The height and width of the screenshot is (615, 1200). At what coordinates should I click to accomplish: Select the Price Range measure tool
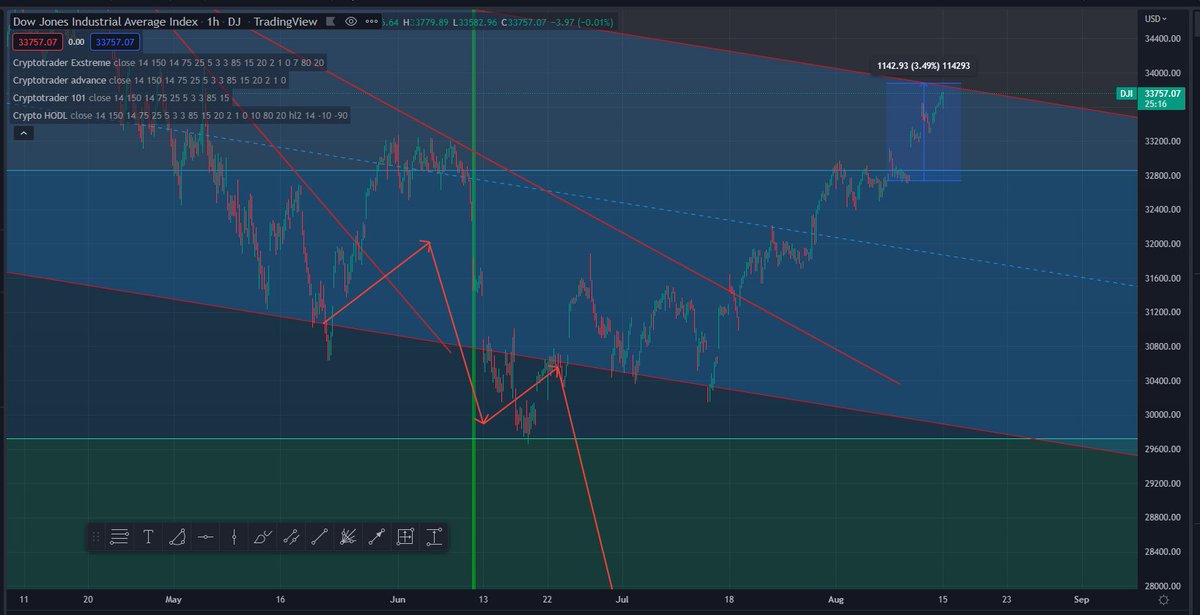point(434,537)
